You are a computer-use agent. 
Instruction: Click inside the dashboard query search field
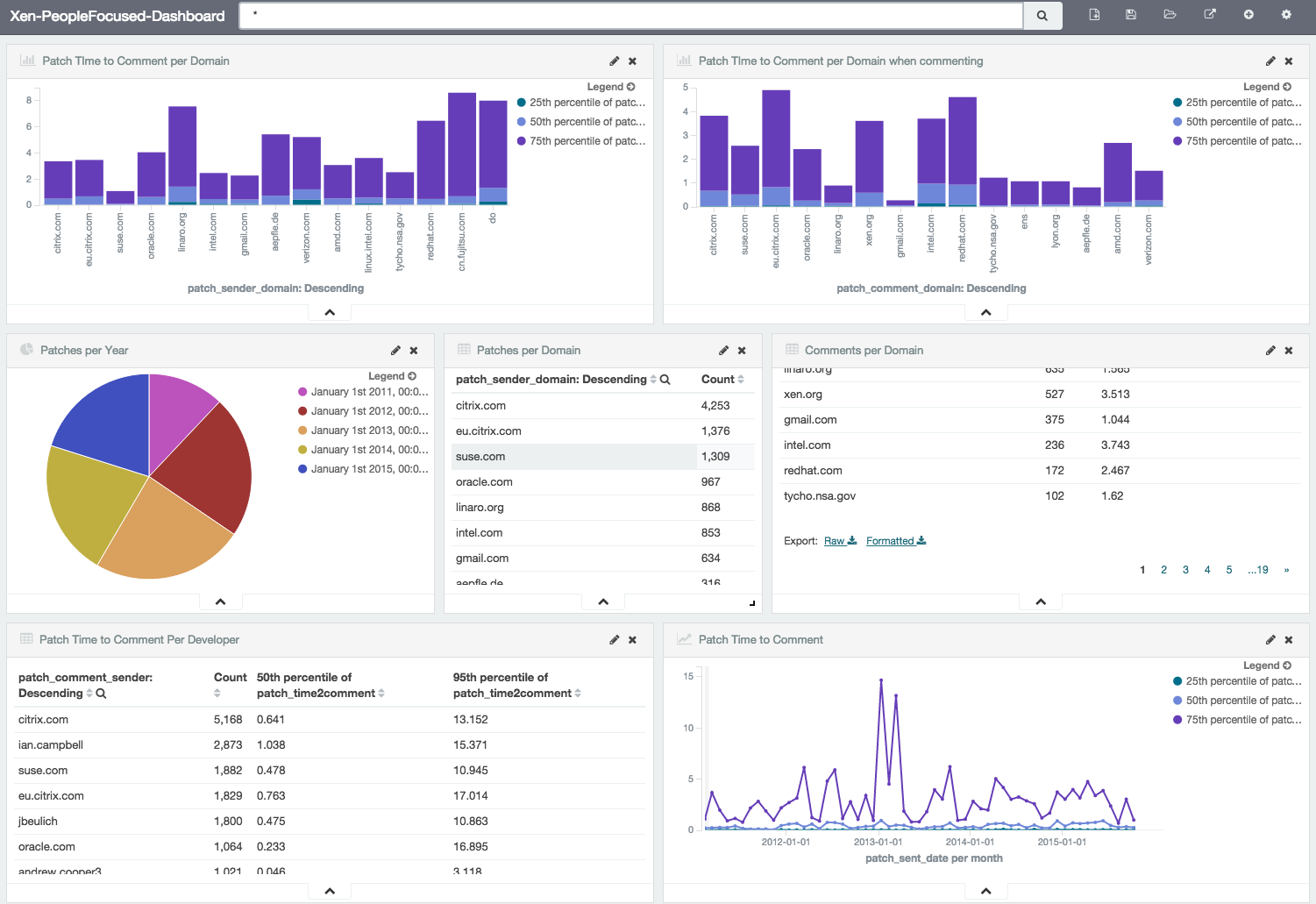click(631, 15)
